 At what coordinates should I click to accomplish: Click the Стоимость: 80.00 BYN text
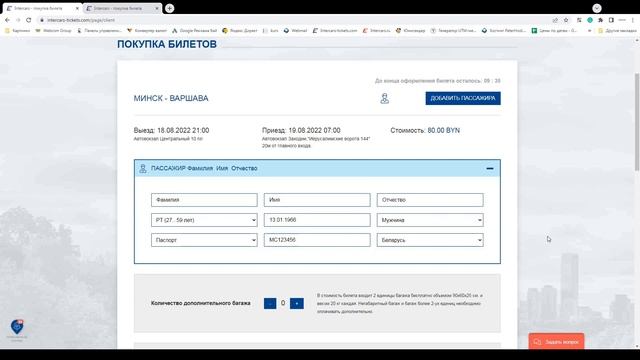pos(425,131)
